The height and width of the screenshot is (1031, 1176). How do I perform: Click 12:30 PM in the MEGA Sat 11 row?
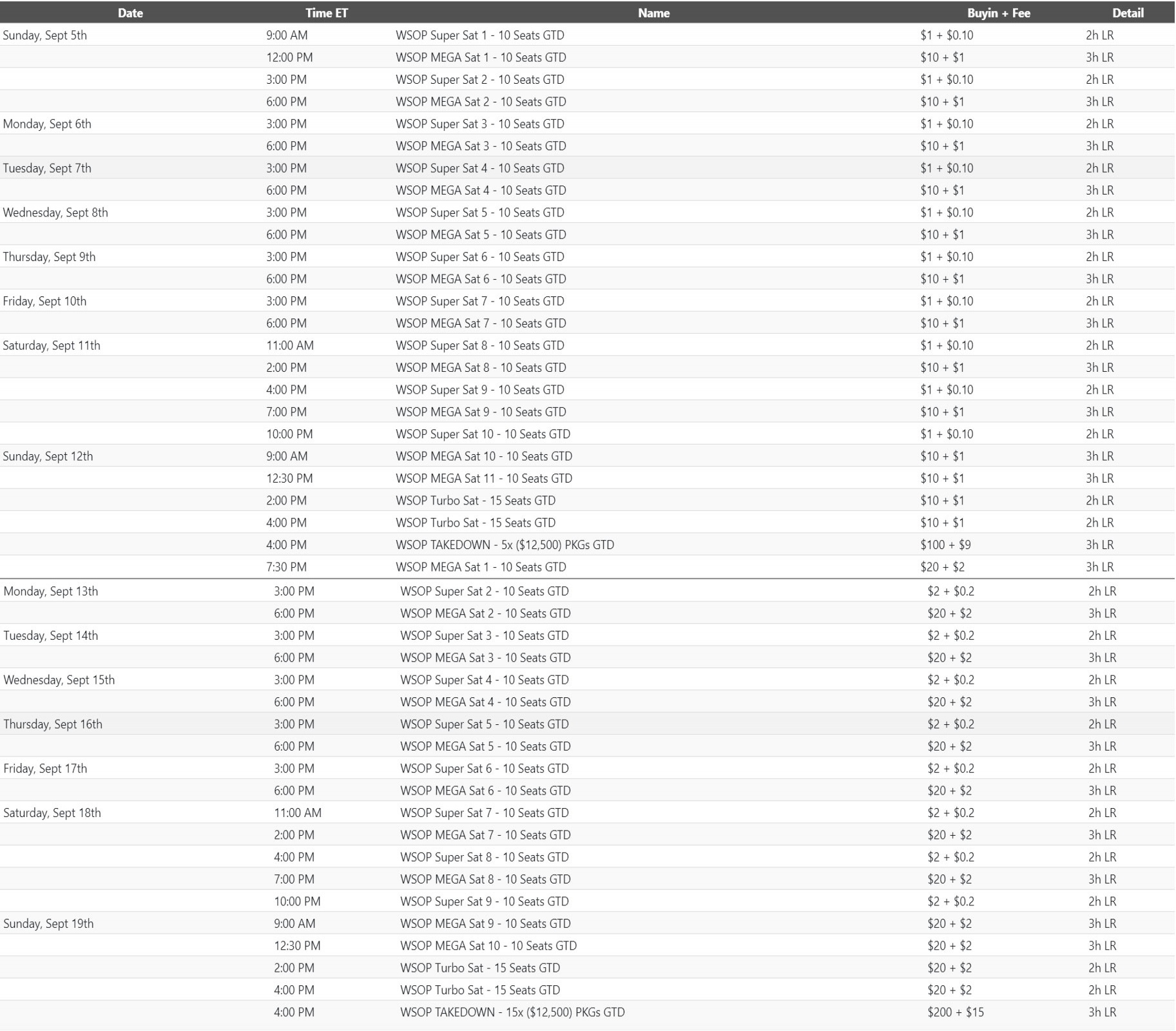[289, 478]
